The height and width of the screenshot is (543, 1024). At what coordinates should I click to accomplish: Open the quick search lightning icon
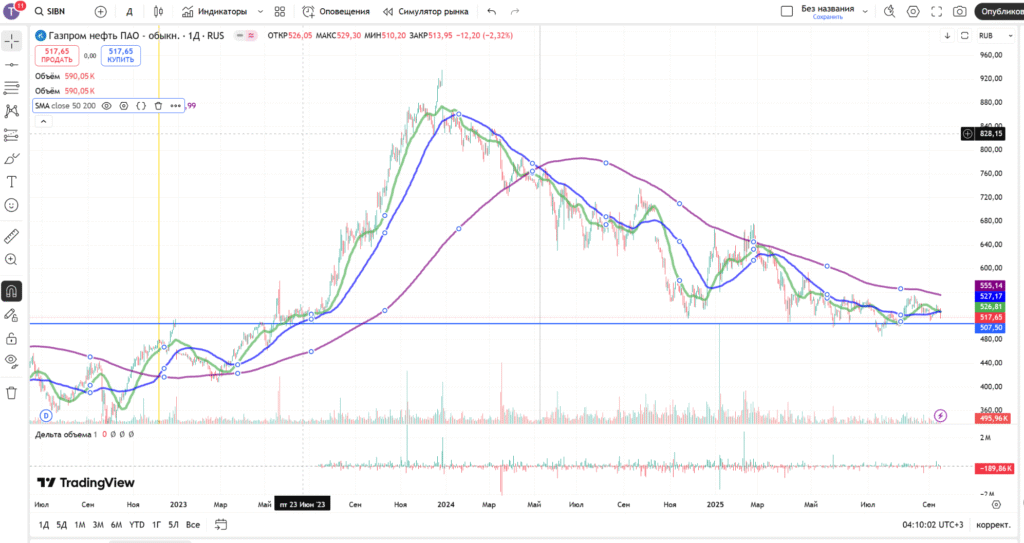(x=889, y=11)
